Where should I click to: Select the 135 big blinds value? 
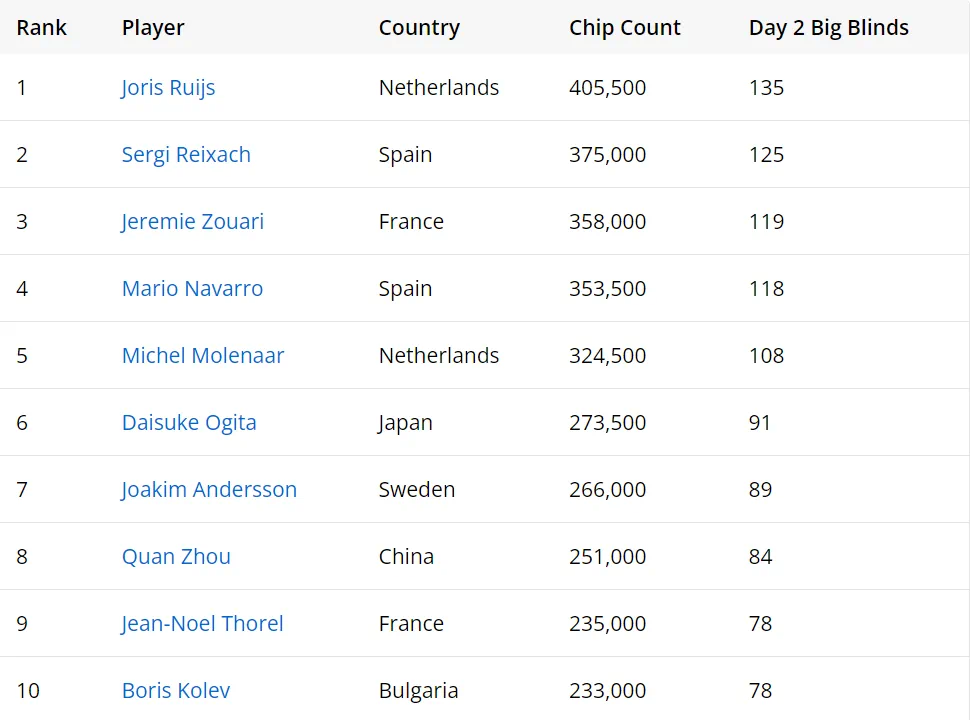tap(766, 88)
